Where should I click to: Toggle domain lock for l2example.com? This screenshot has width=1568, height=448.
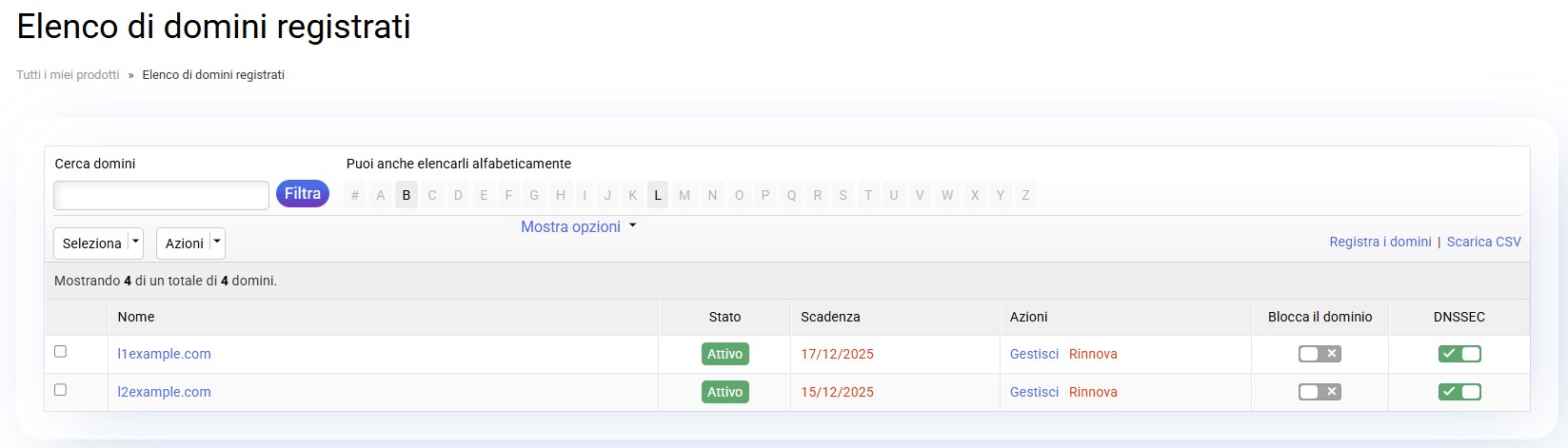(1320, 392)
